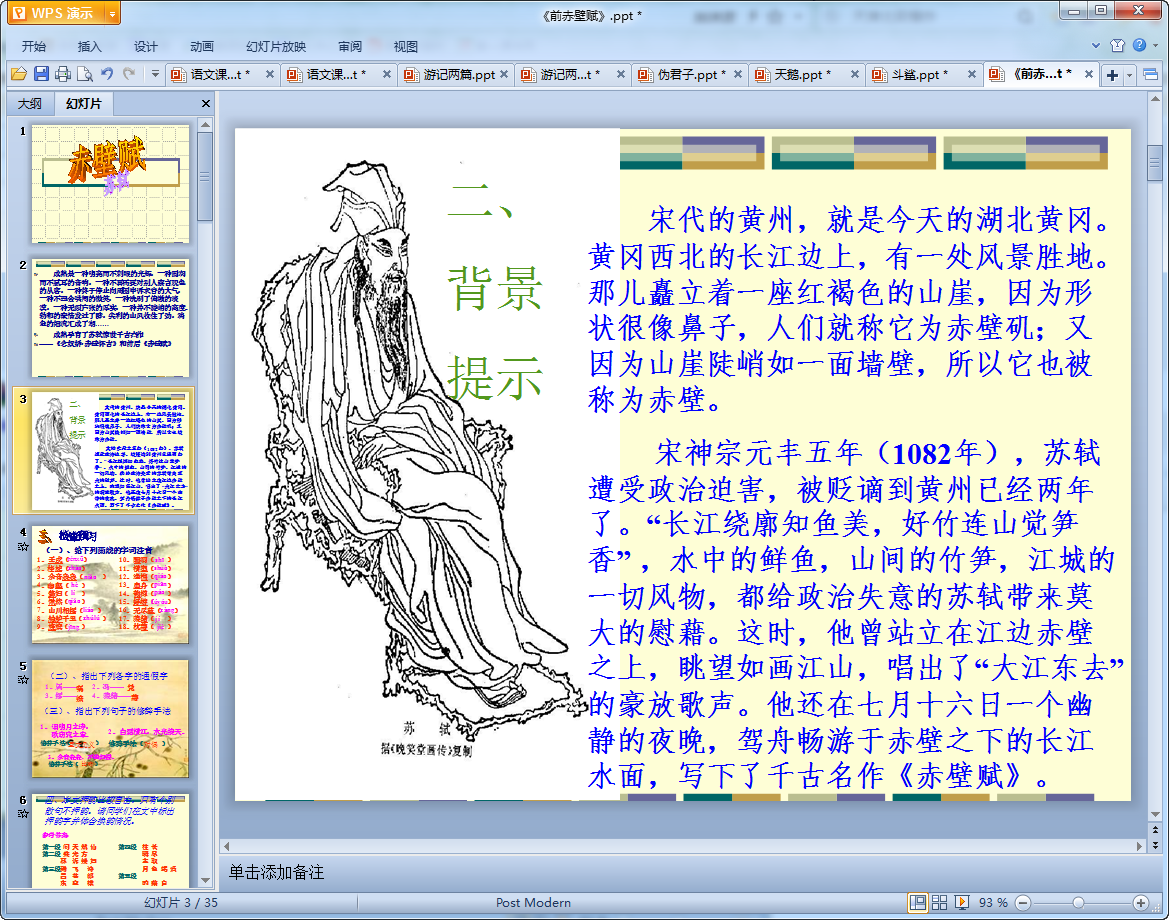Click the horizontal scrollbar right arrow
Viewport: 1169px width, 920px height.
[1139, 846]
